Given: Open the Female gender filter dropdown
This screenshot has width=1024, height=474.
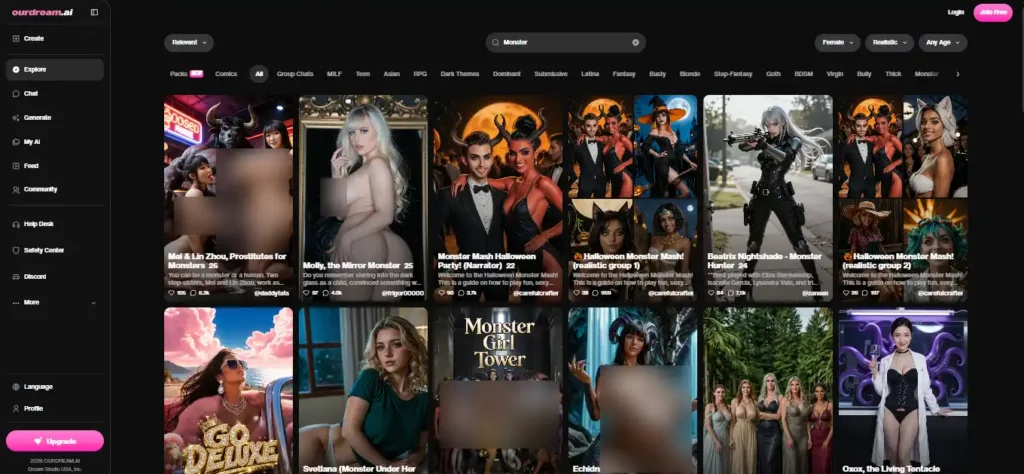Looking at the screenshot, I should click(x=837, y=42).
